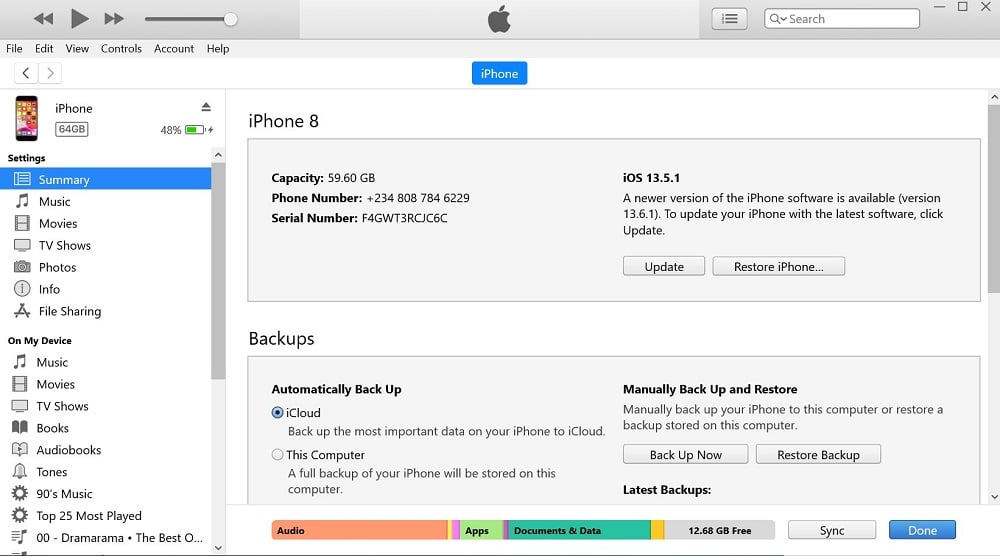Skip to next track with fast-forward icon
The width and height of the screenshot is (1000, 556).
pyautogui.click(x=114, y=18)
